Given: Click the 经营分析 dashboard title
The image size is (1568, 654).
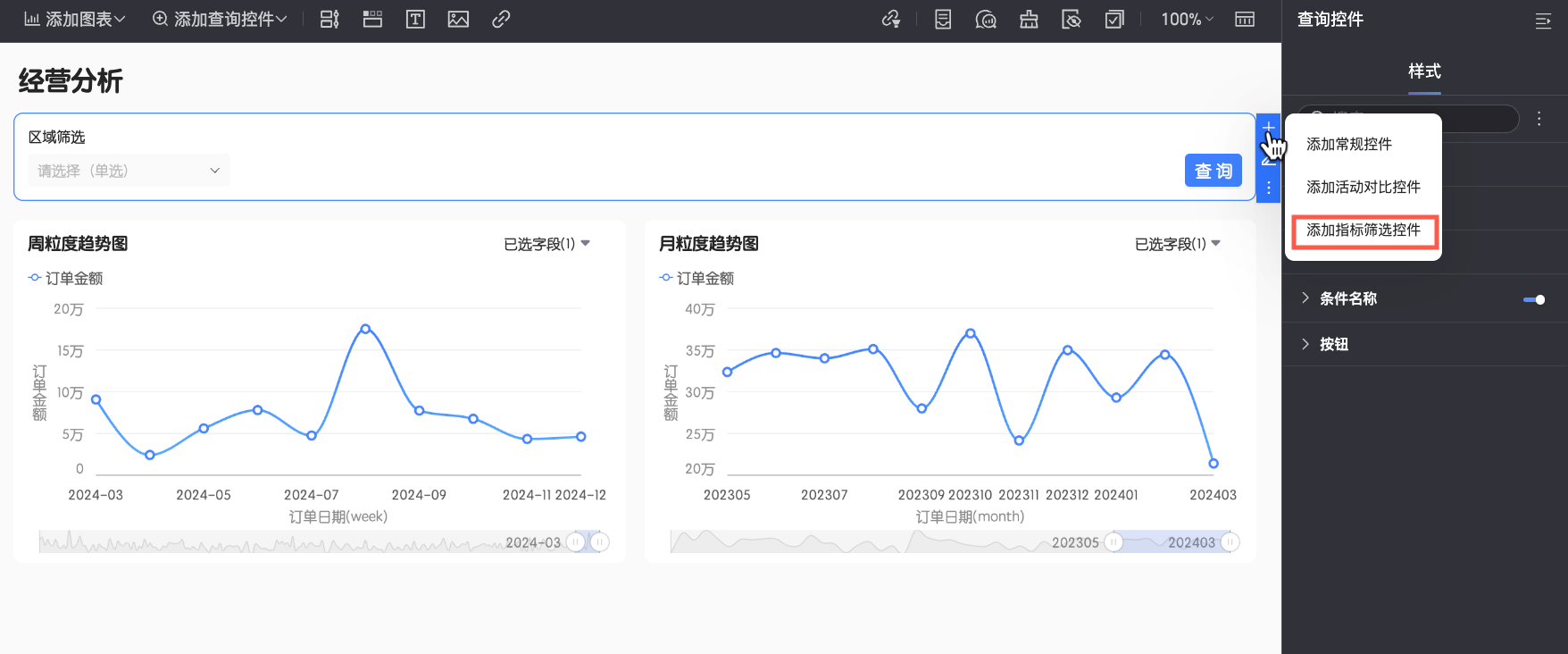Looking at the screenshot, I should tap(71, 81).
